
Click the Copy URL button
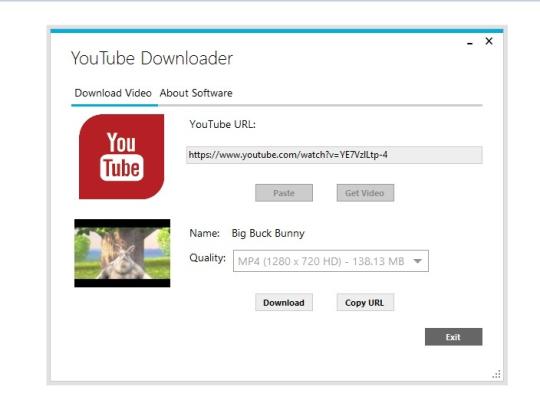coord(365,302)
